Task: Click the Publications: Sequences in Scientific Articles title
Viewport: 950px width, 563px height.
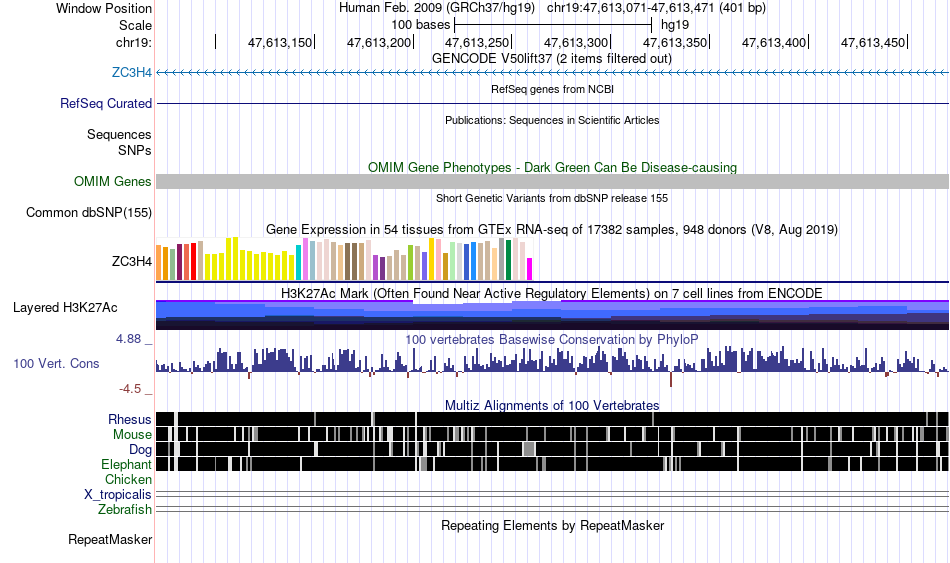Action: coord(552,121)
